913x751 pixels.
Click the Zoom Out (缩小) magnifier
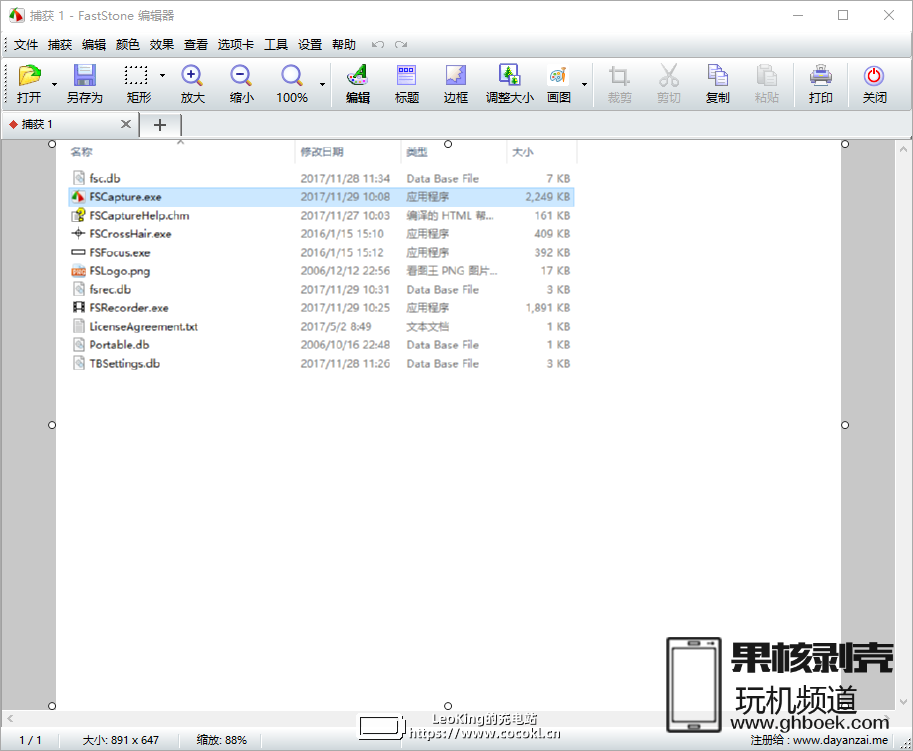click(241, 76)
